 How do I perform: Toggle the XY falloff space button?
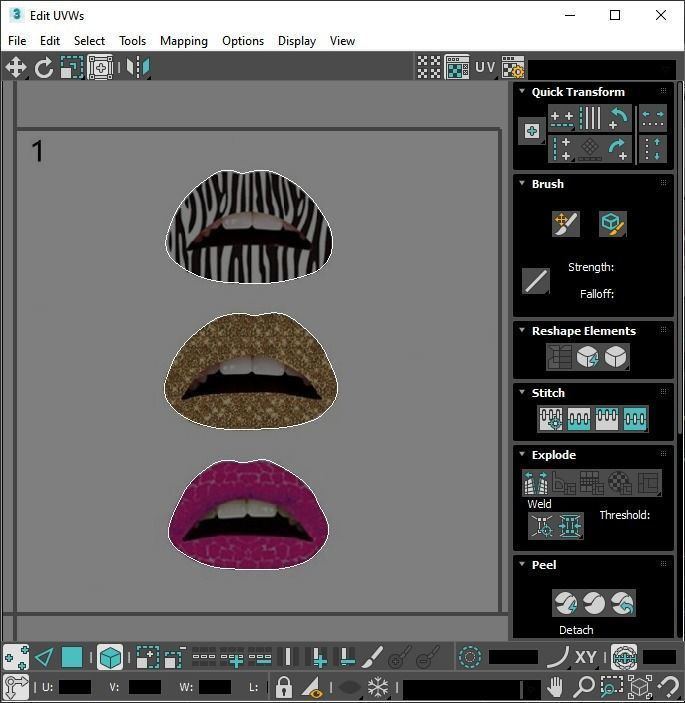pos(585,658)
